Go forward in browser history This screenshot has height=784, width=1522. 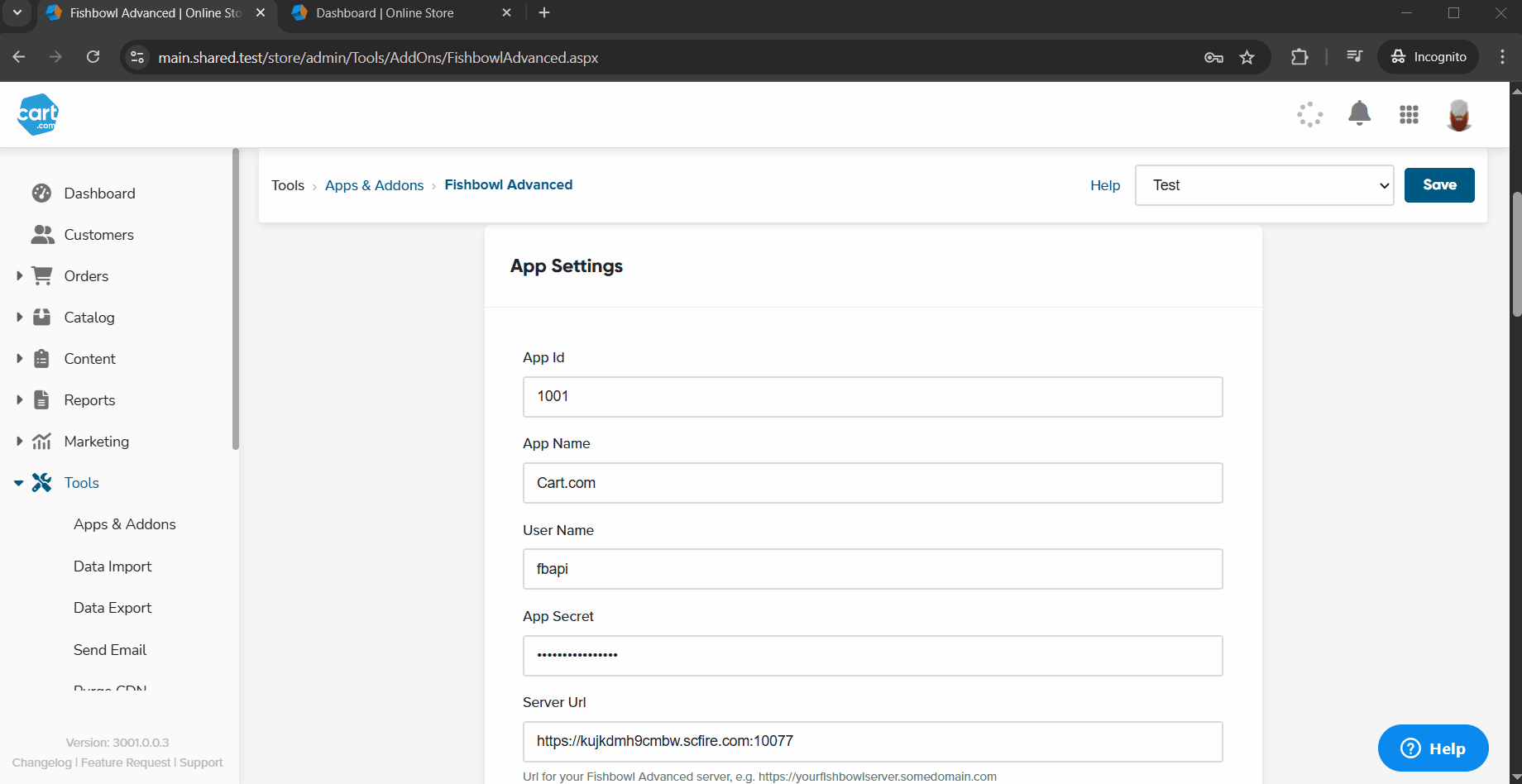[55, 57]
